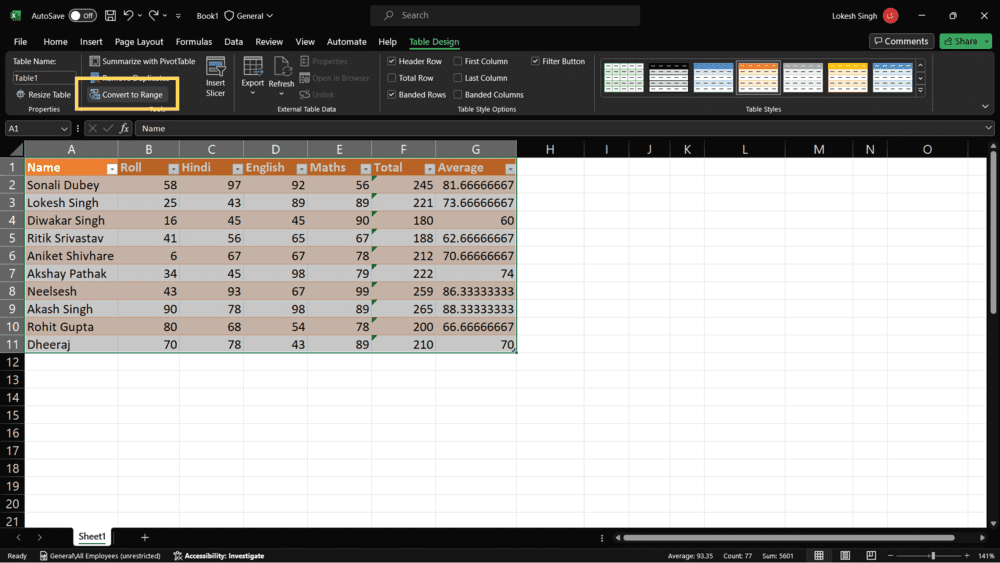Open English column filter dropdown

coord(302,169)
